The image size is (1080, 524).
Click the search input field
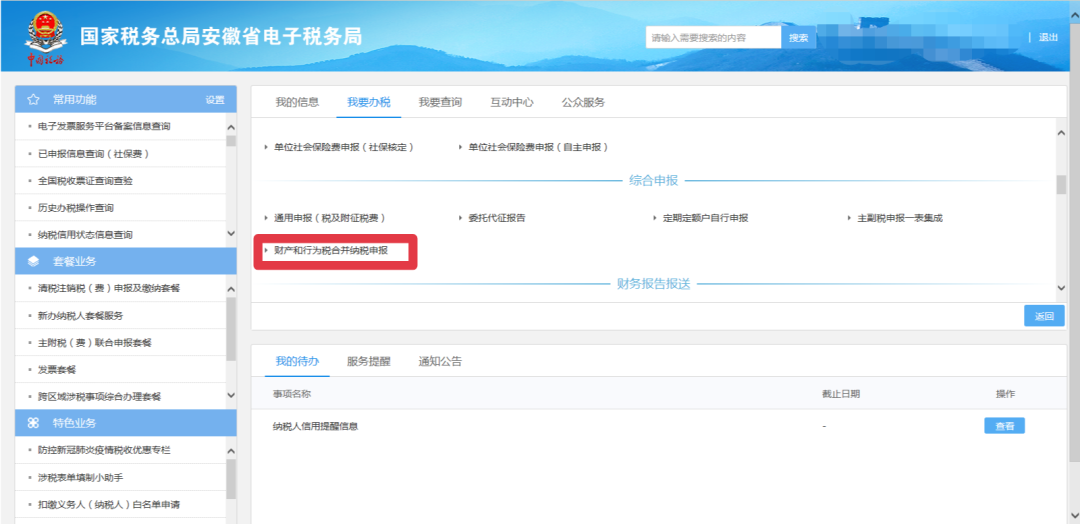713,37
